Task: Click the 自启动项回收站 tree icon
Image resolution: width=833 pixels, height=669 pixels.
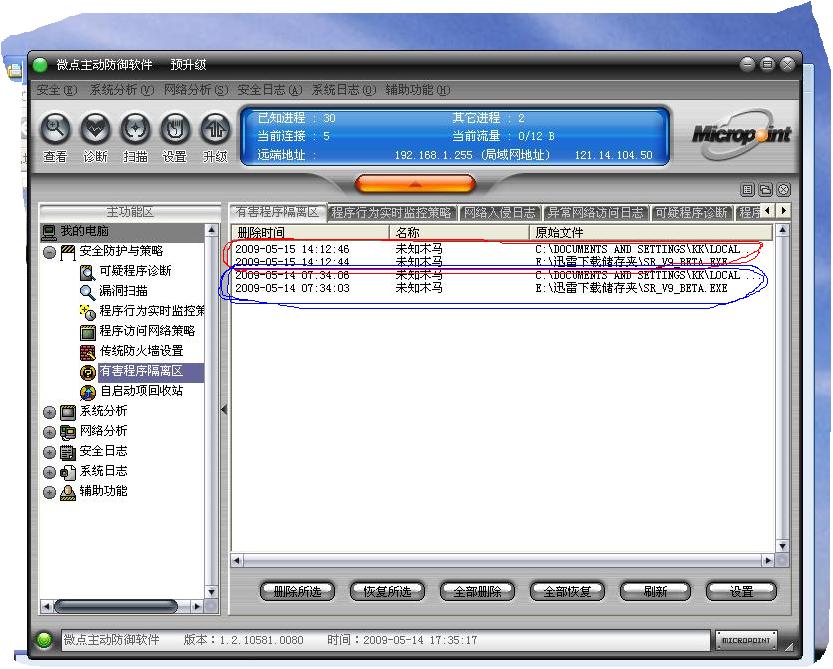Action: click(x=87, y=392)
